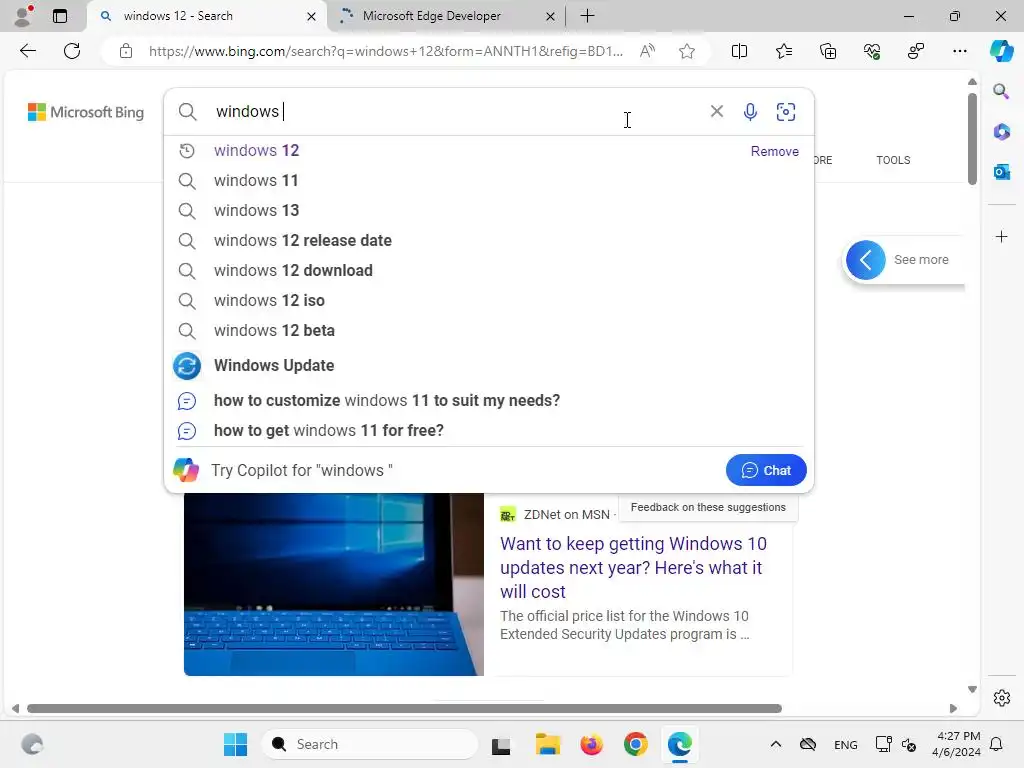Open visual search camera icon

pos(786,112)
